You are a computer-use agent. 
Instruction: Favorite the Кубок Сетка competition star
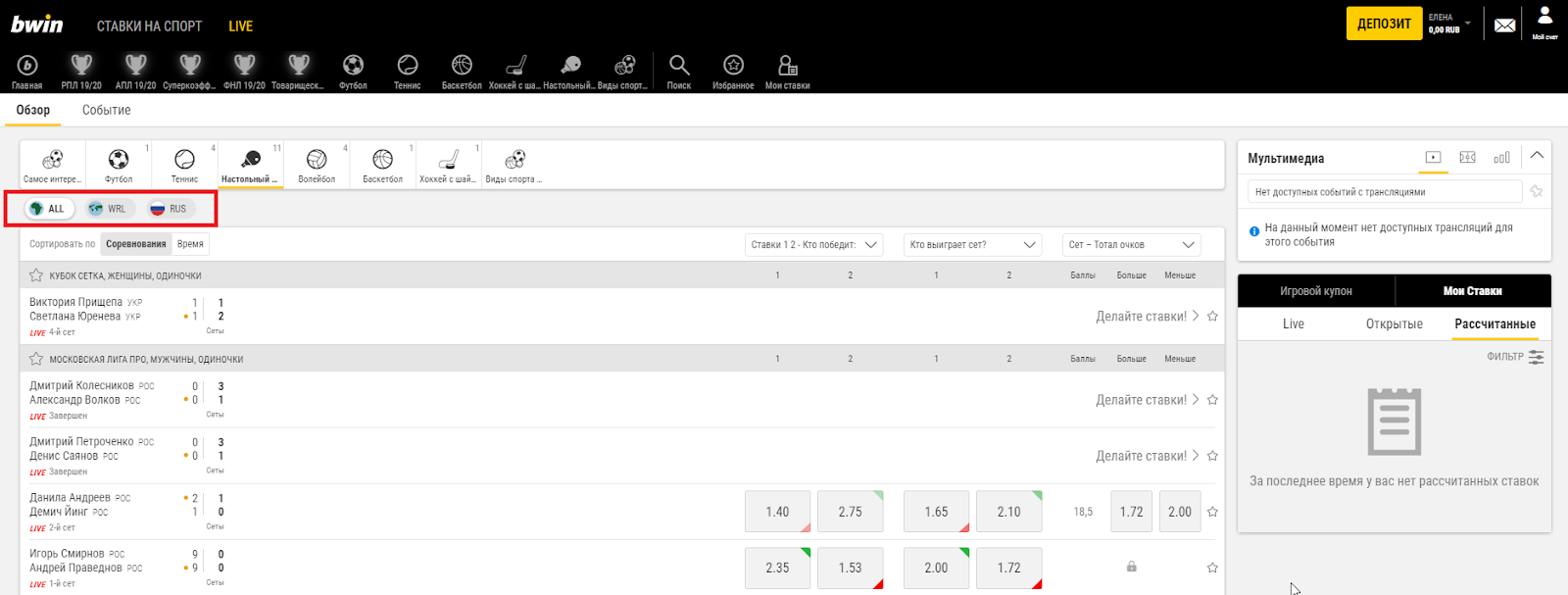(x=36, y=275)
